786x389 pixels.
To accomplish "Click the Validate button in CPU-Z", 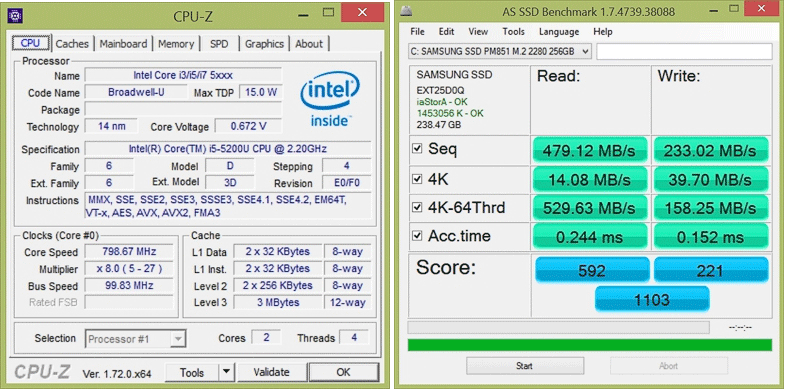I will click(271, 372).
